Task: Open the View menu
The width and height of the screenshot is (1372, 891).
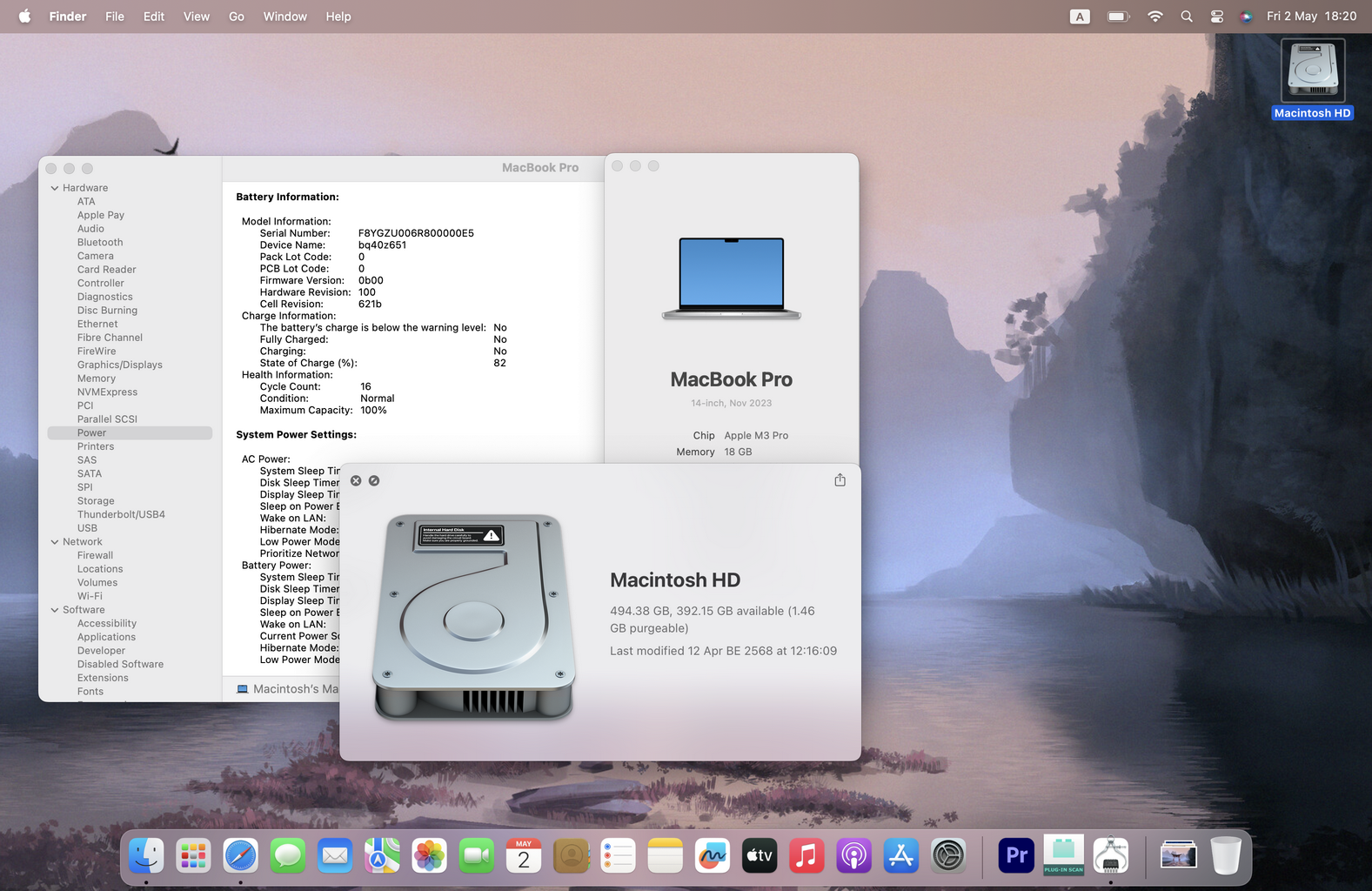Action: coord(197,17)
